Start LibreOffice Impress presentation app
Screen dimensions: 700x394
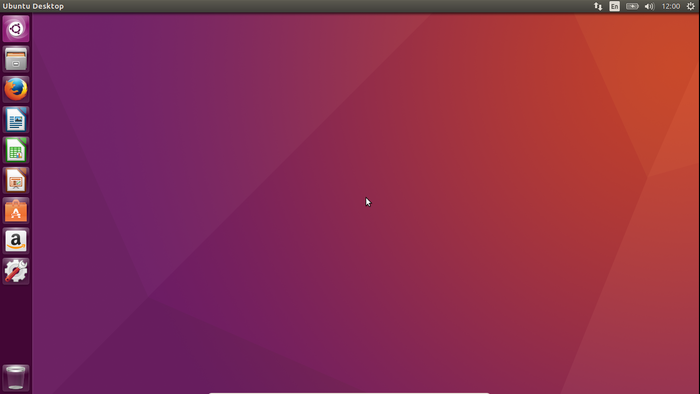16,180
